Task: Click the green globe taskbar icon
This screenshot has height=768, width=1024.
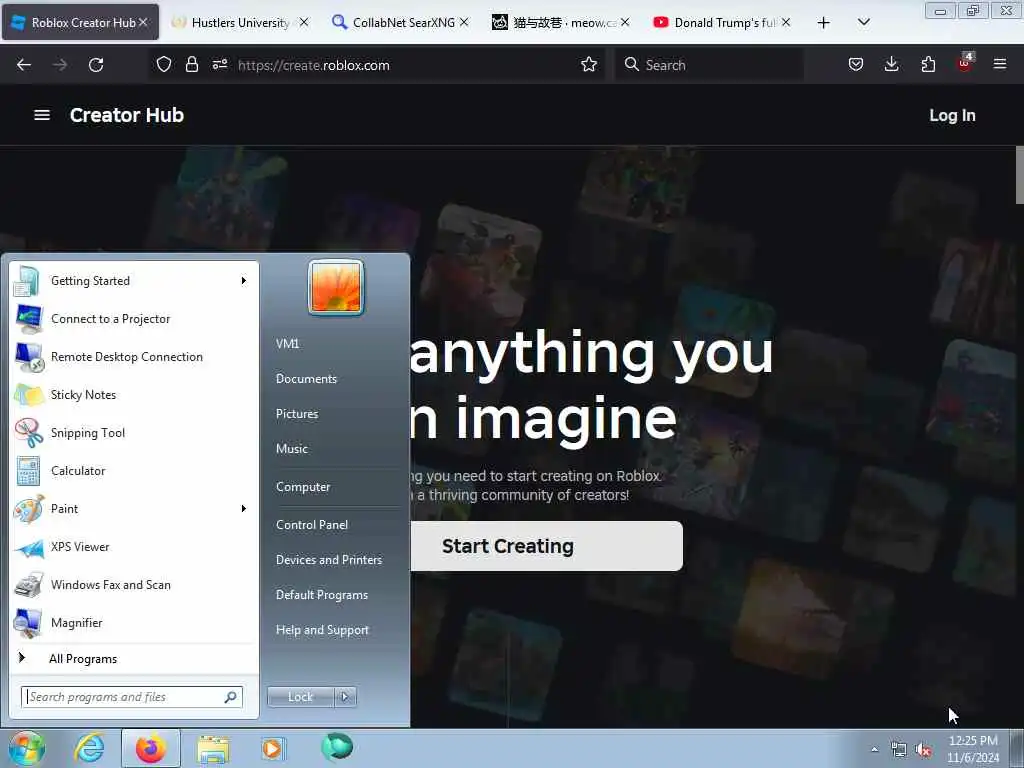Action: click(x=336, y=747)
